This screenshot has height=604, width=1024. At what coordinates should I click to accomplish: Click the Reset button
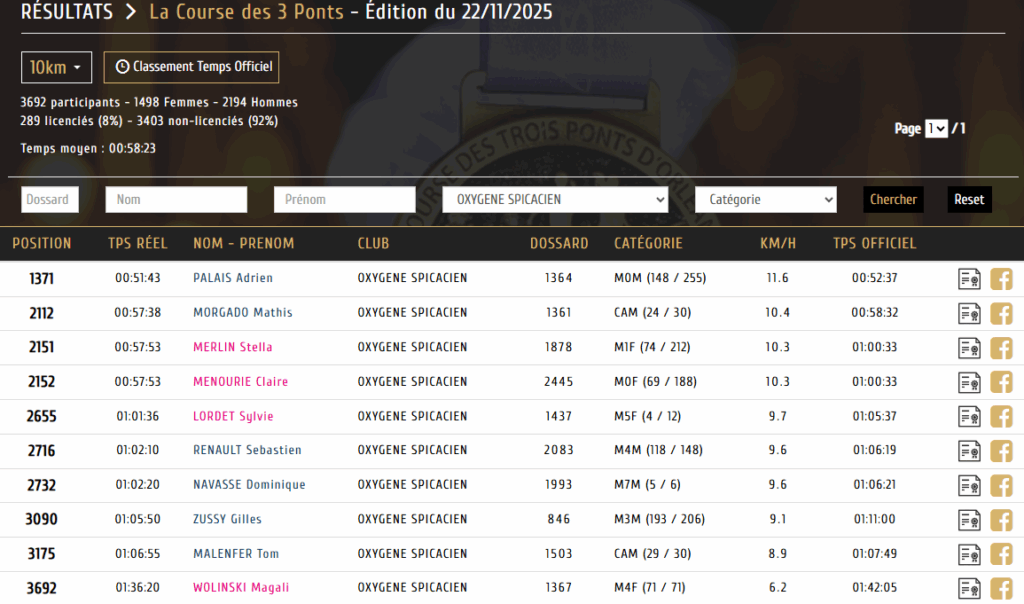(969, 200)
